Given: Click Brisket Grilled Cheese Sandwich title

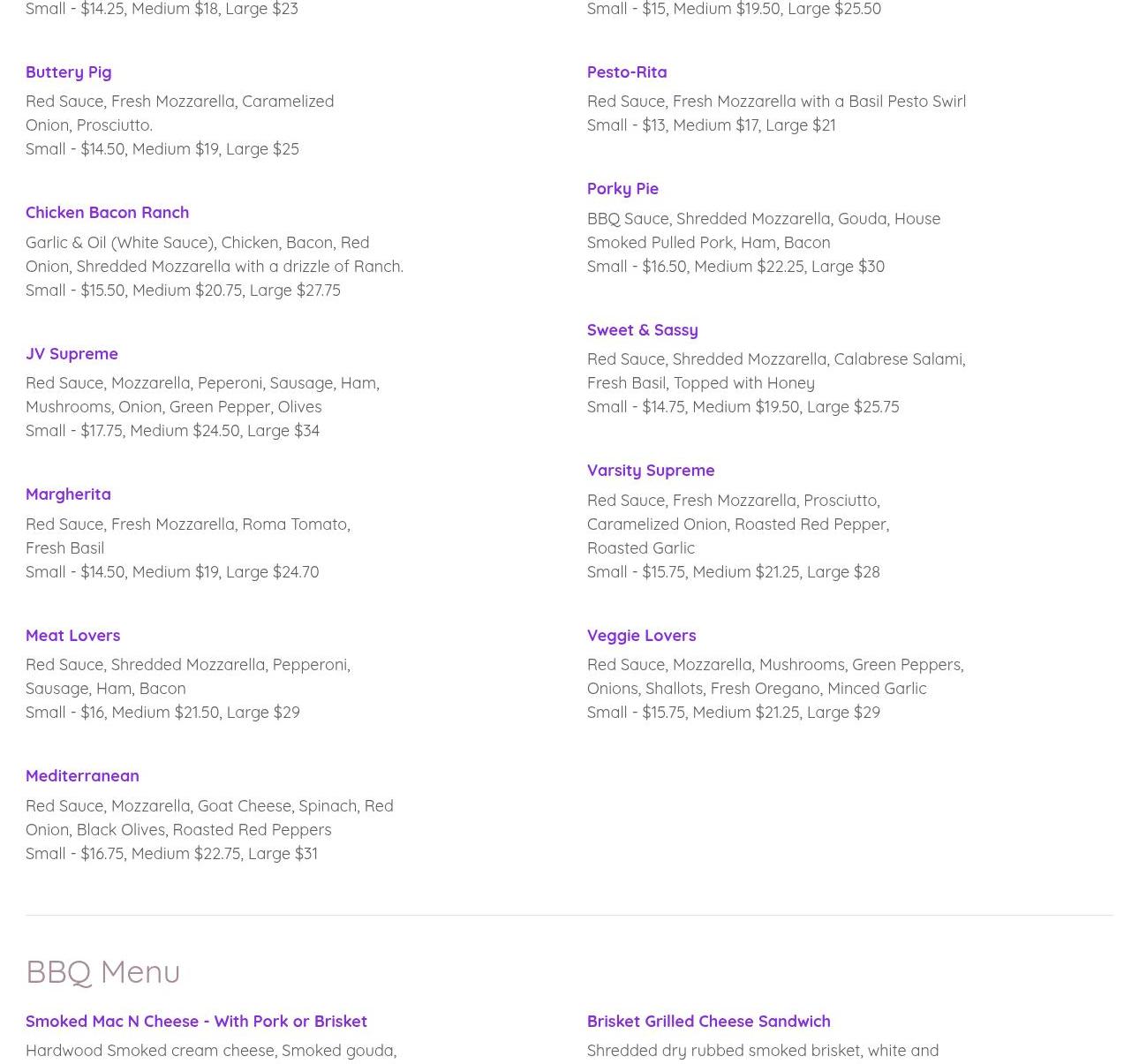Looking at the screenshot, I should tap(708, 1021).
